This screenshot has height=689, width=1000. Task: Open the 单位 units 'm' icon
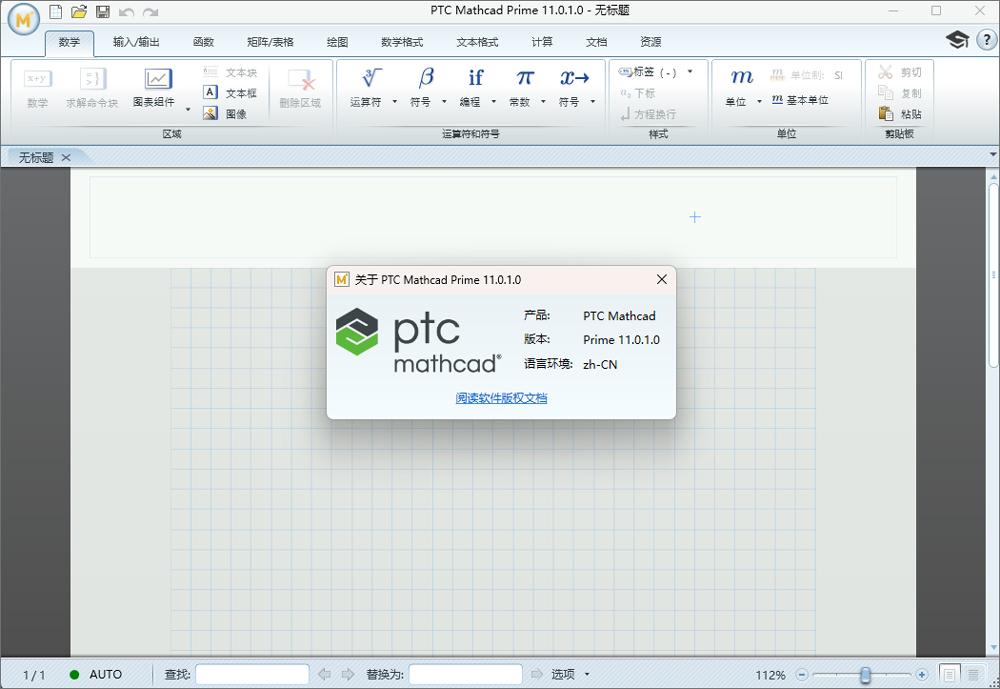[x=742, y=77]
